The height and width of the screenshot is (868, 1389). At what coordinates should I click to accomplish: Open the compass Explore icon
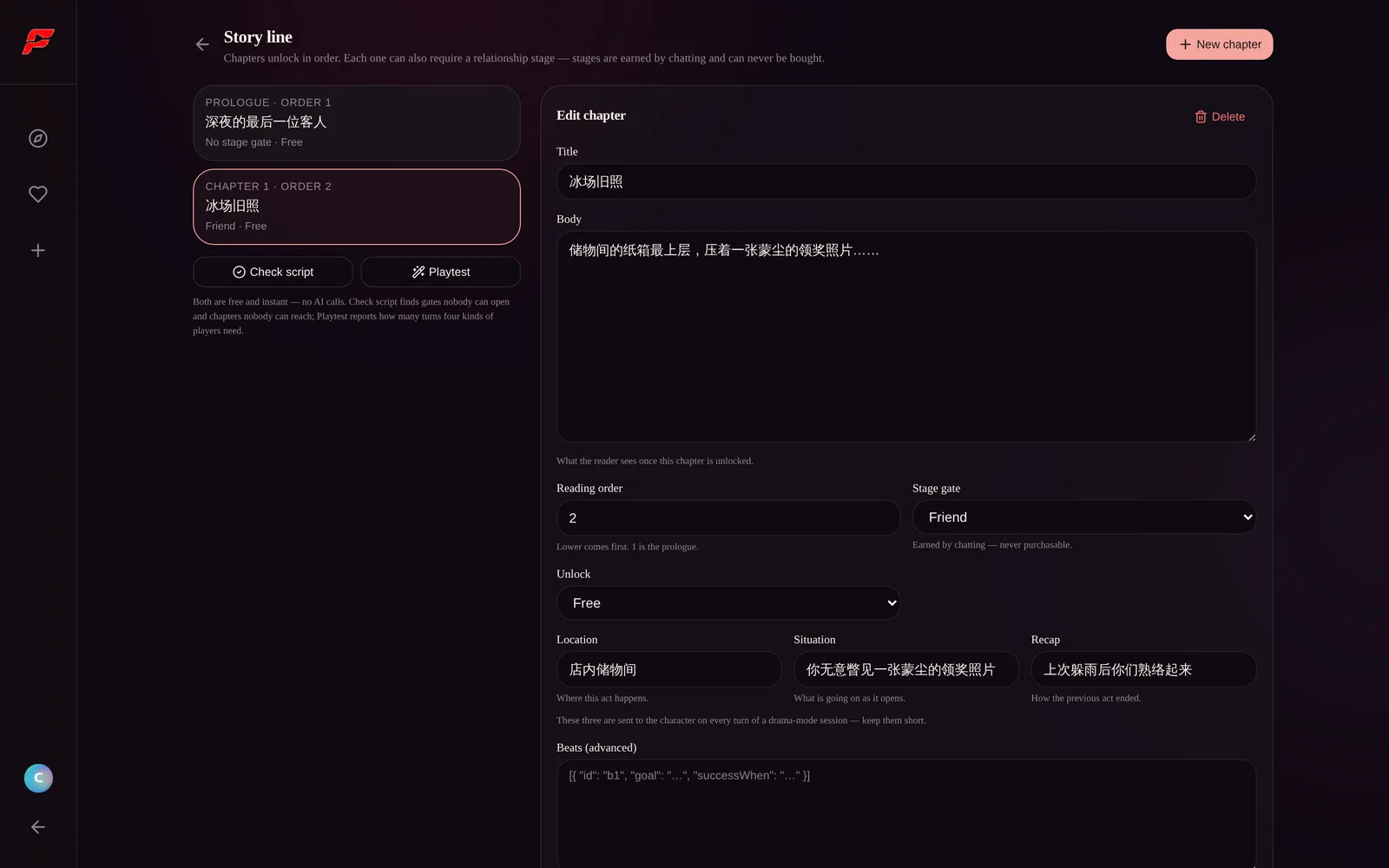[x=38, y=138]
